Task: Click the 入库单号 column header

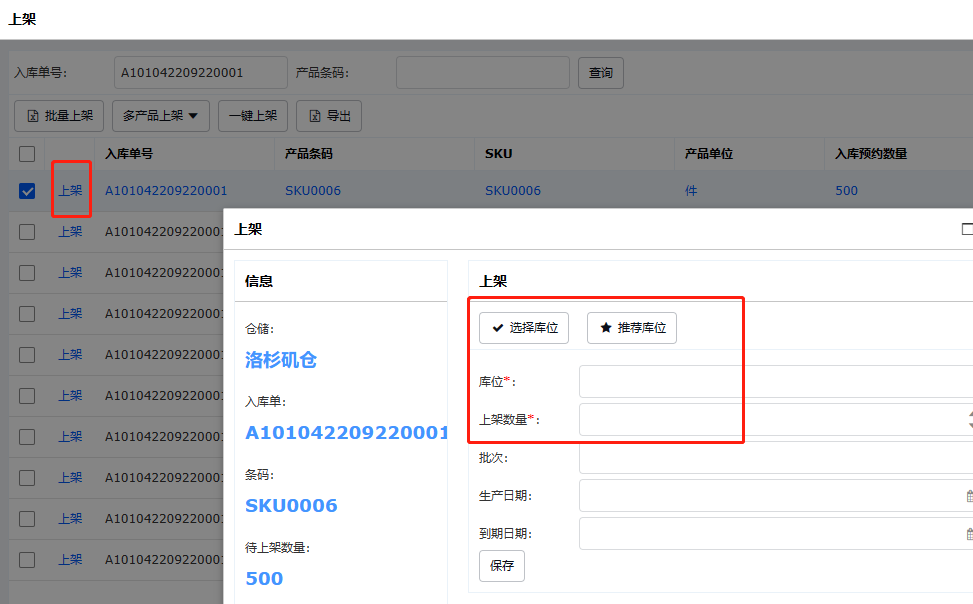Action: 129,154
